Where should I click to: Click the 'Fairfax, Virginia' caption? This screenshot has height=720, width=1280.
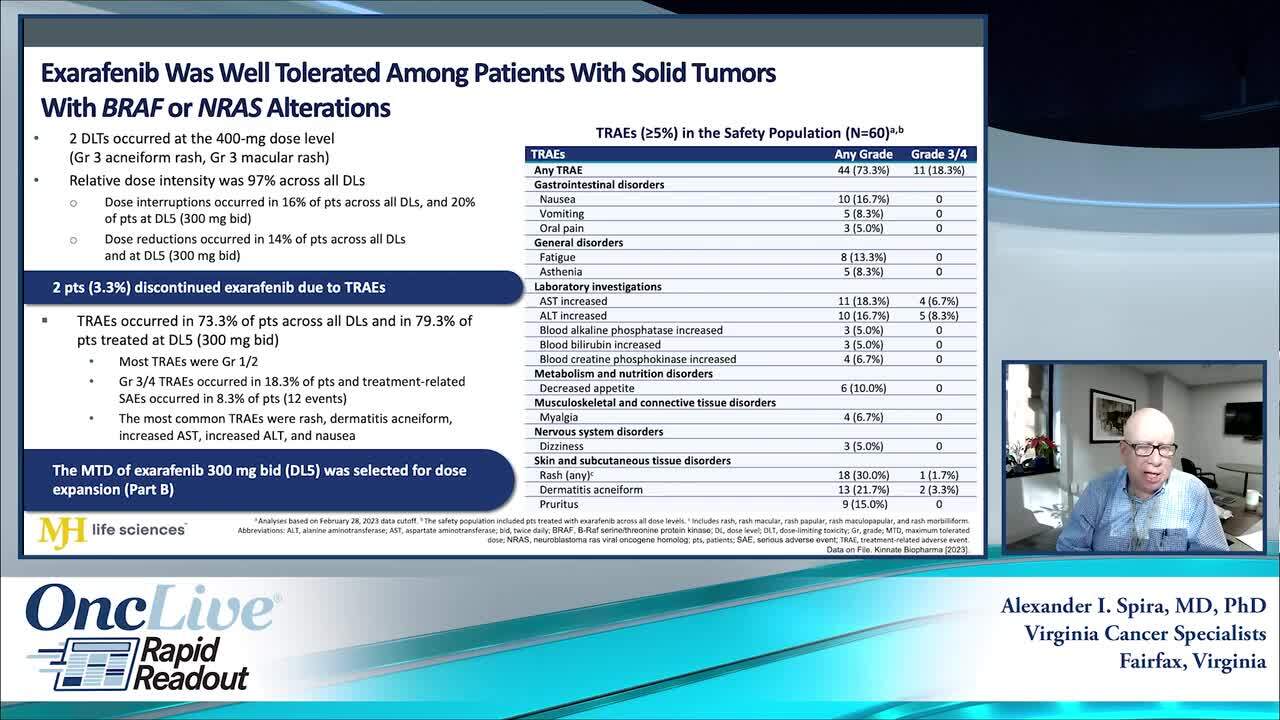point(1192,661)
